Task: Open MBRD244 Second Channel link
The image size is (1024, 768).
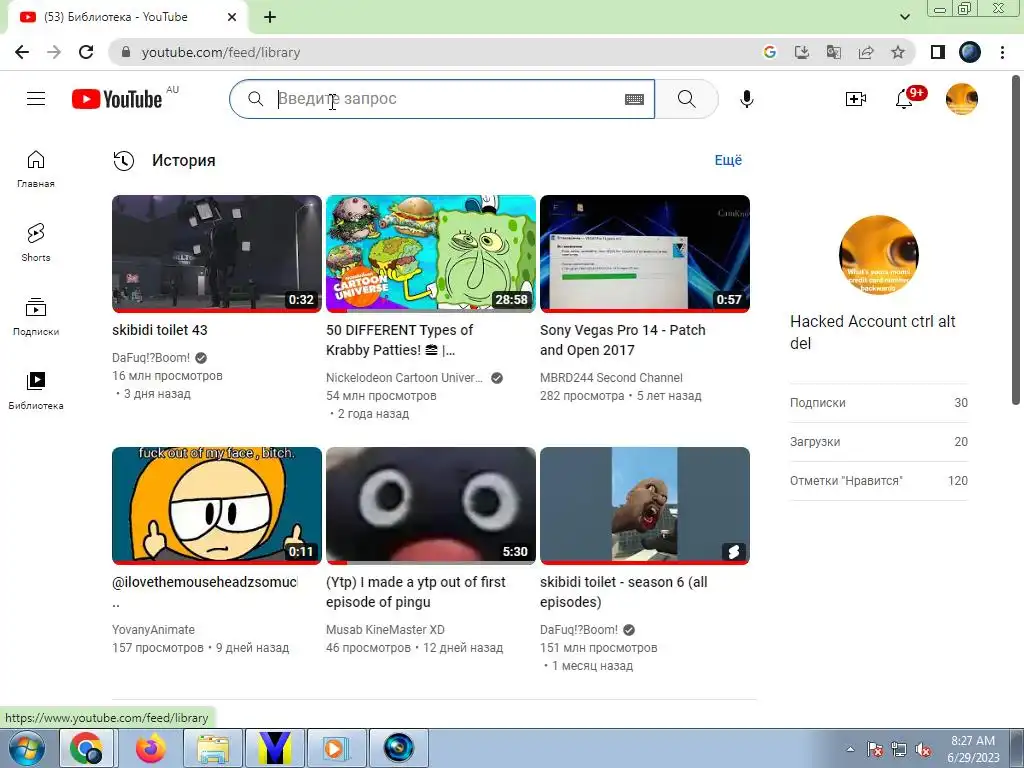Action: (611, 377)
